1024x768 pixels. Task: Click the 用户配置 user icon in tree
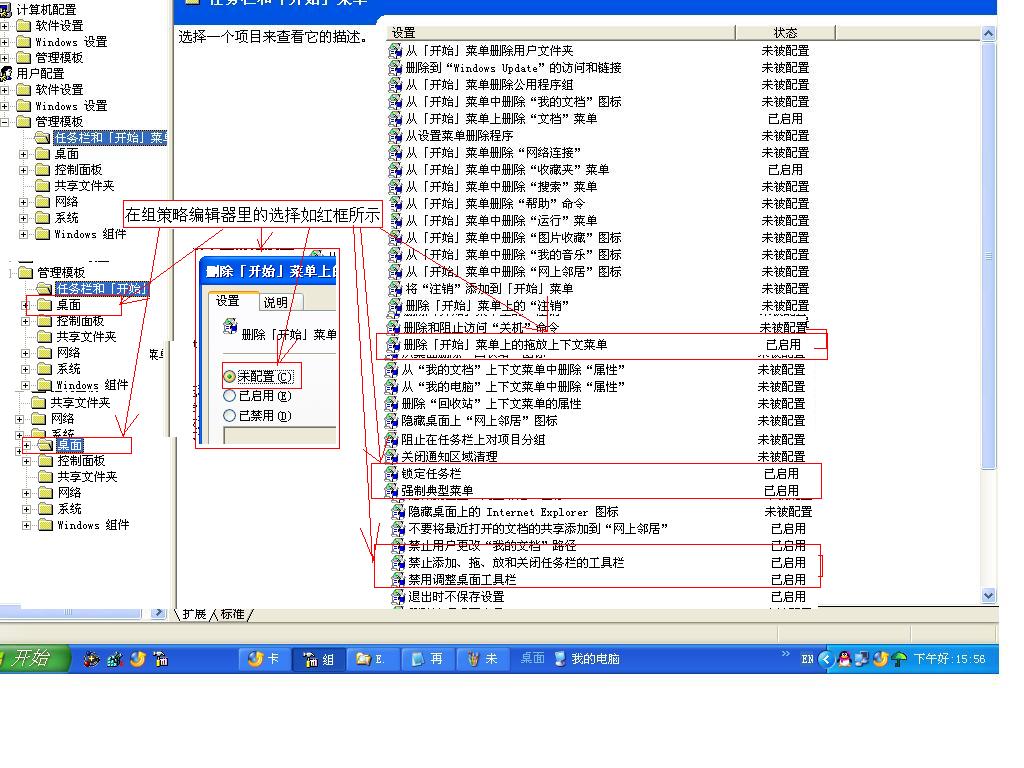coord(7,73)
